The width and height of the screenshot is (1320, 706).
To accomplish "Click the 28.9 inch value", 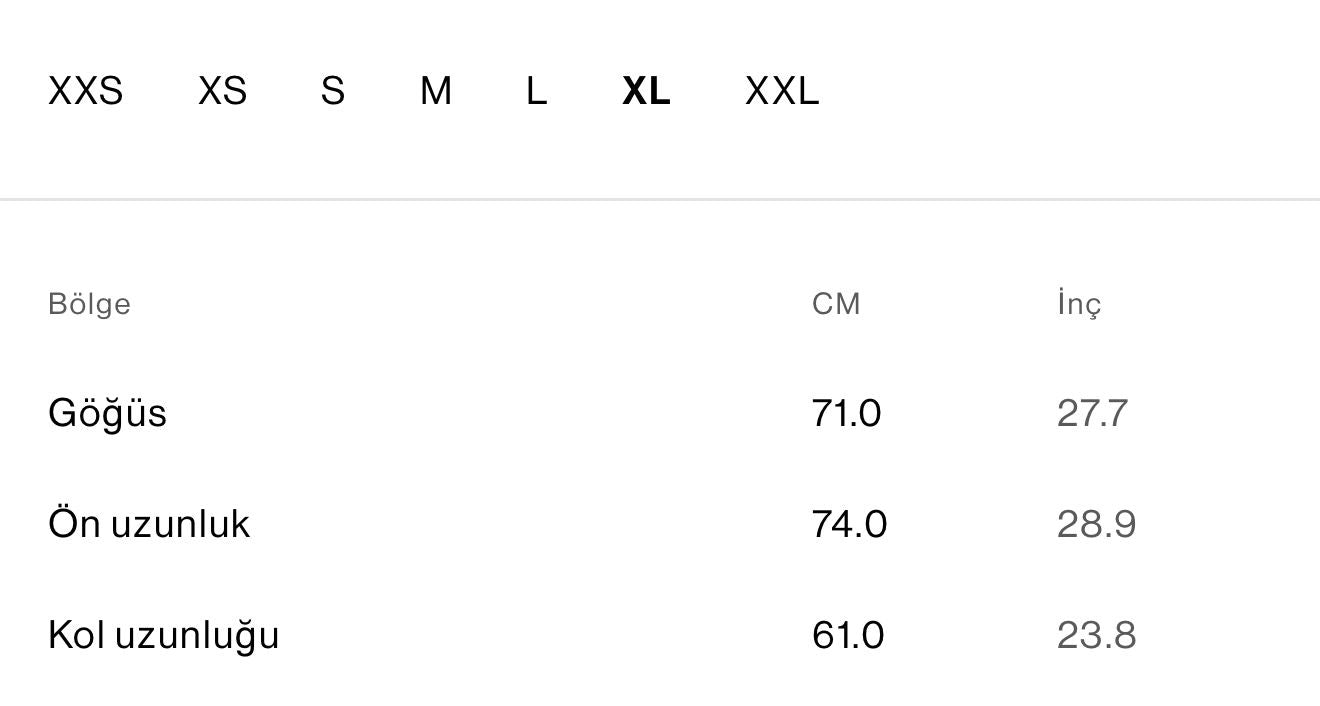I will [1096, 524].
